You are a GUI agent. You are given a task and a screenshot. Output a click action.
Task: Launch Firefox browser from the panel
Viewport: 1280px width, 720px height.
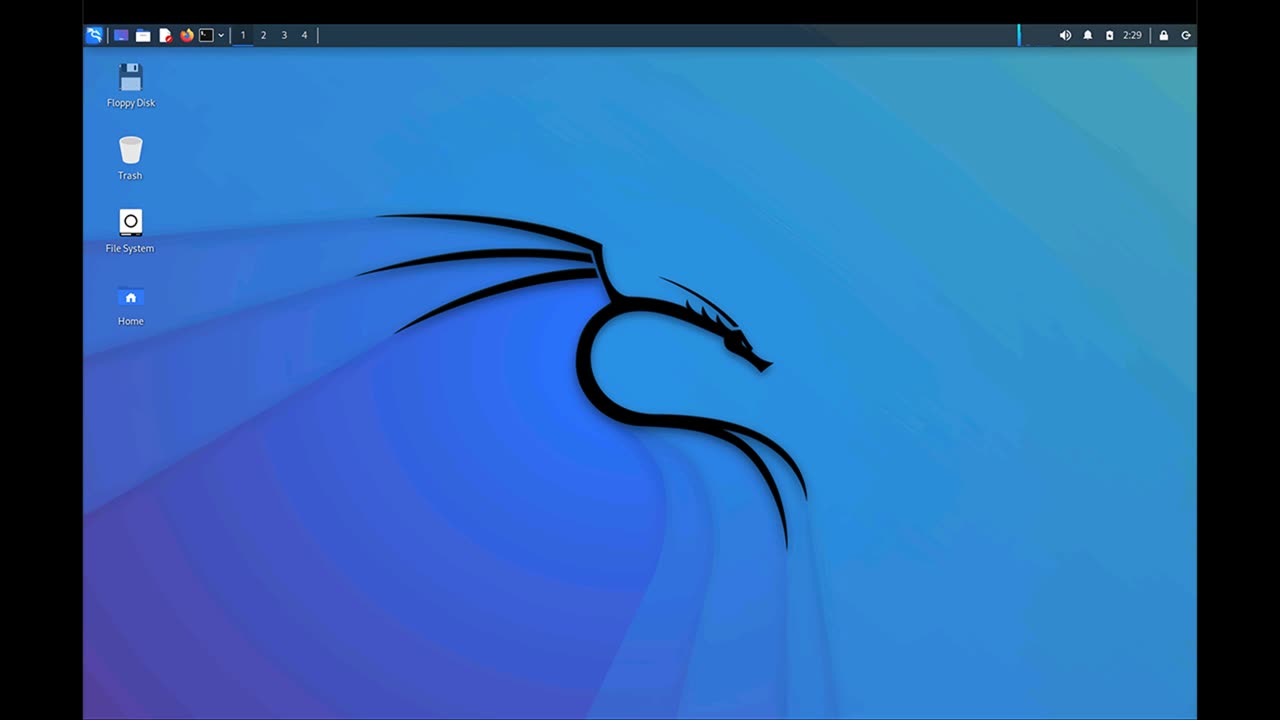(186, 35)
